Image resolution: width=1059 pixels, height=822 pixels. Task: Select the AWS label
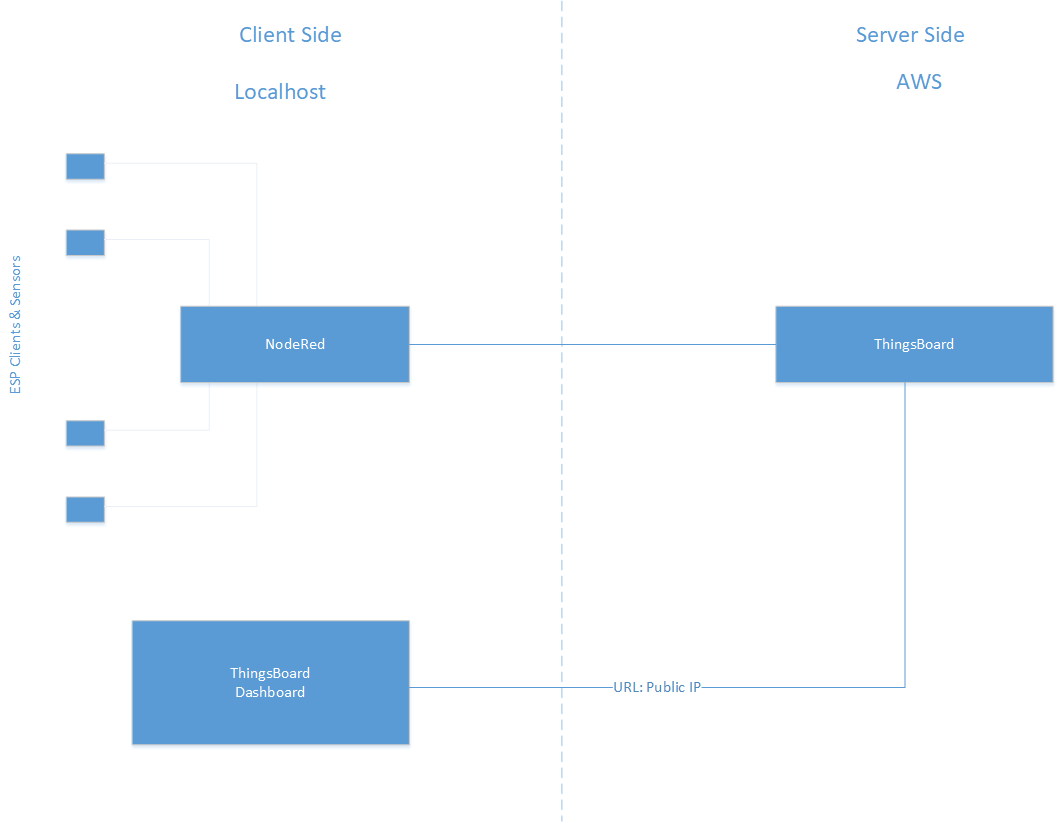[919, 82]
